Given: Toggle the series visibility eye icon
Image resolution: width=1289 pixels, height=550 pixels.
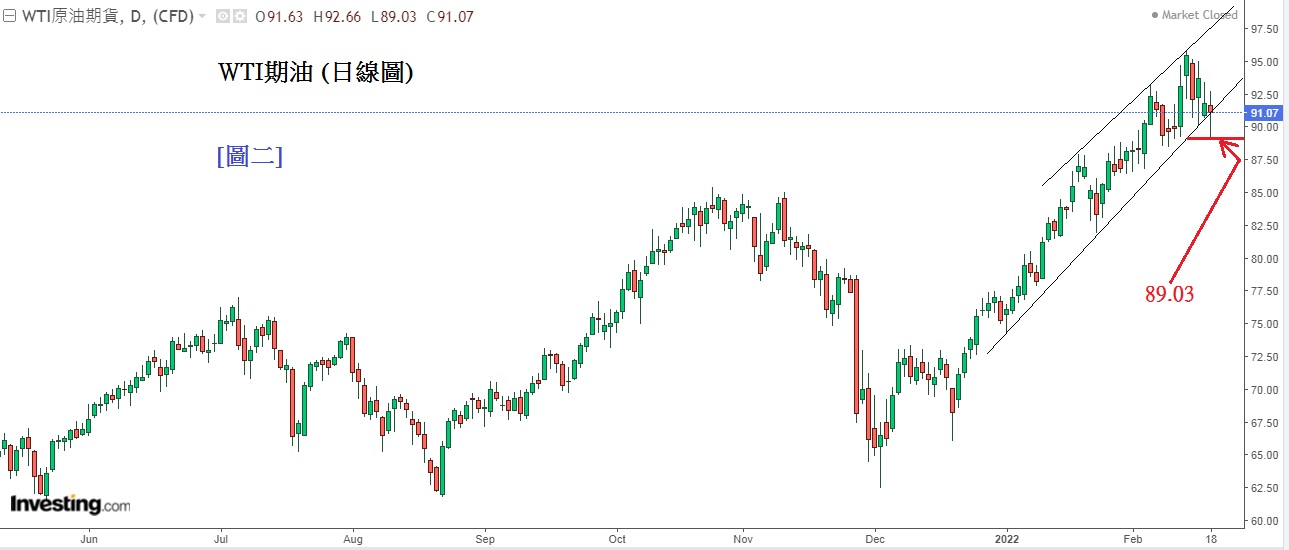Looking at the screenshot, I should point(222,17).
